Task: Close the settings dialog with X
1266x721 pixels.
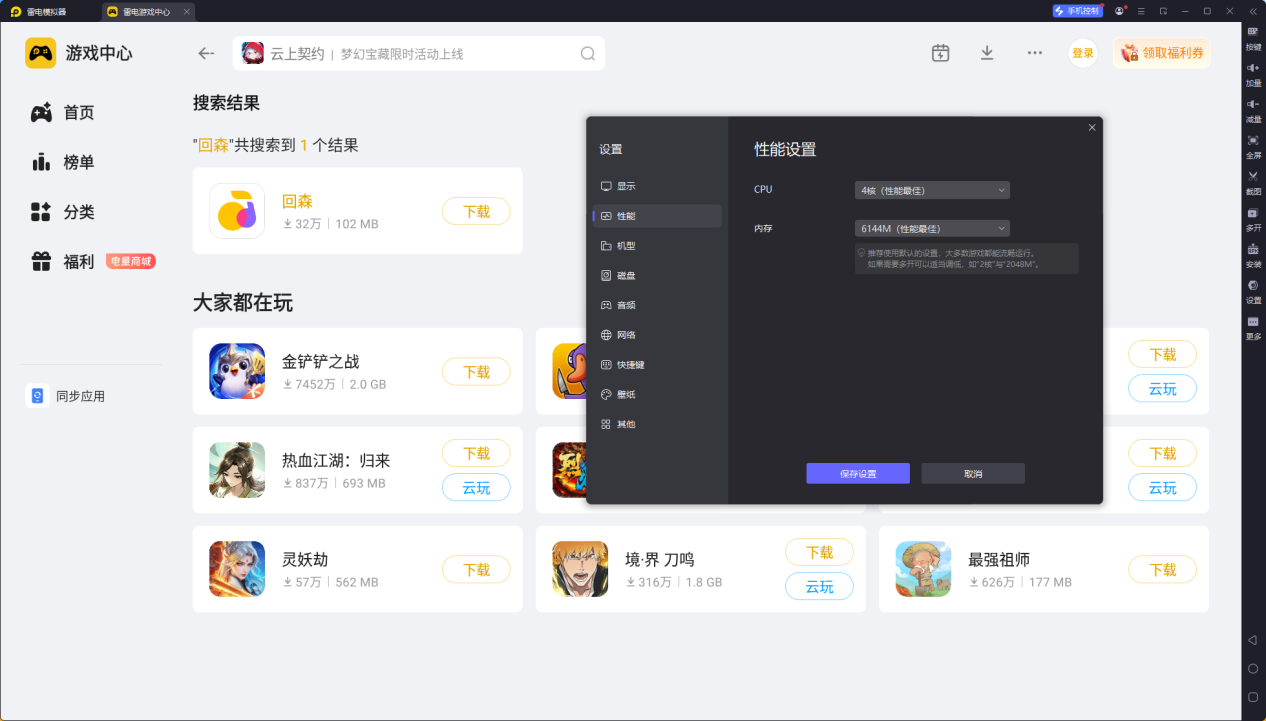Action: [x=1092, y=127]
